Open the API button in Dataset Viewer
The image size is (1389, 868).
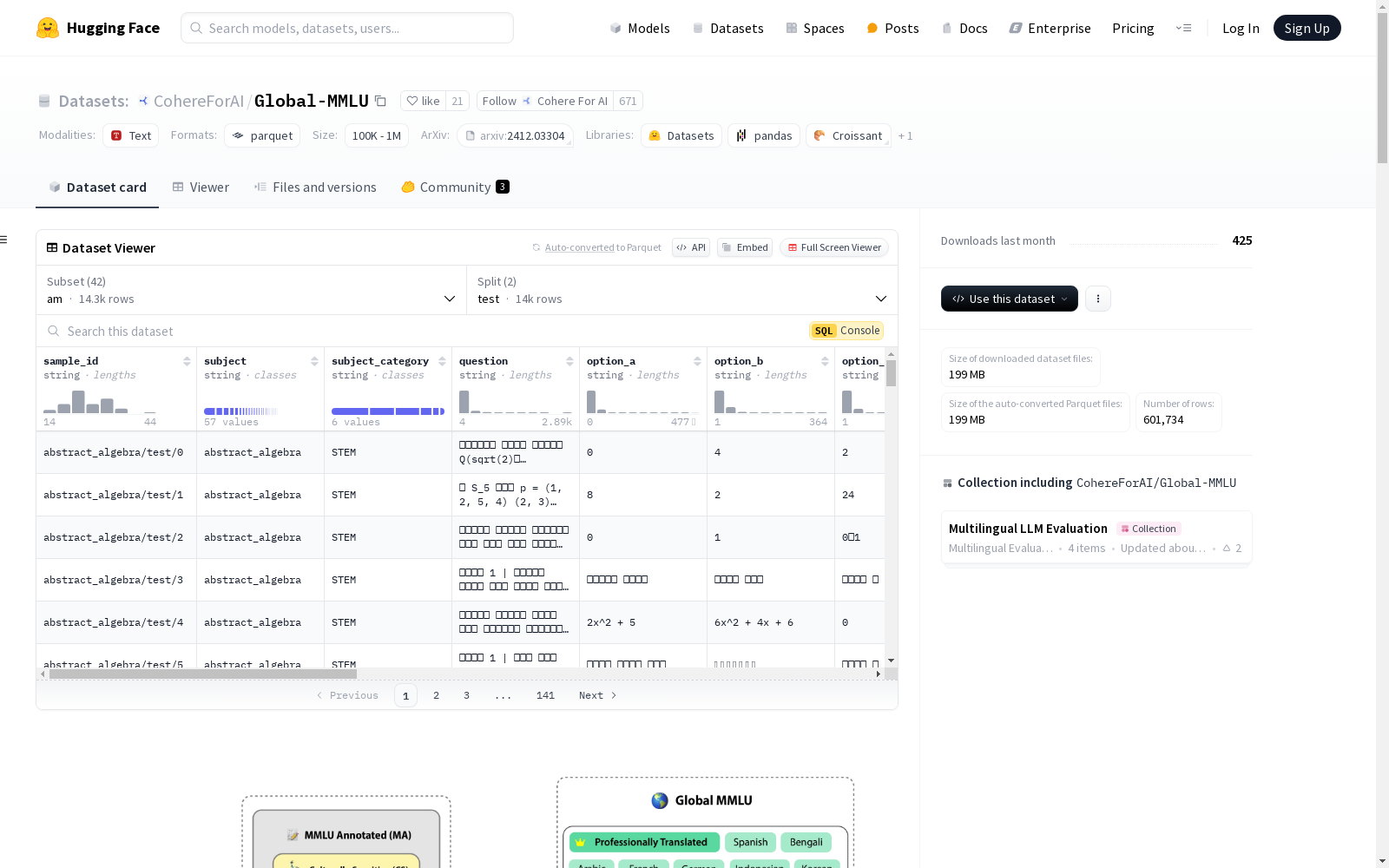tap(691, 247)
